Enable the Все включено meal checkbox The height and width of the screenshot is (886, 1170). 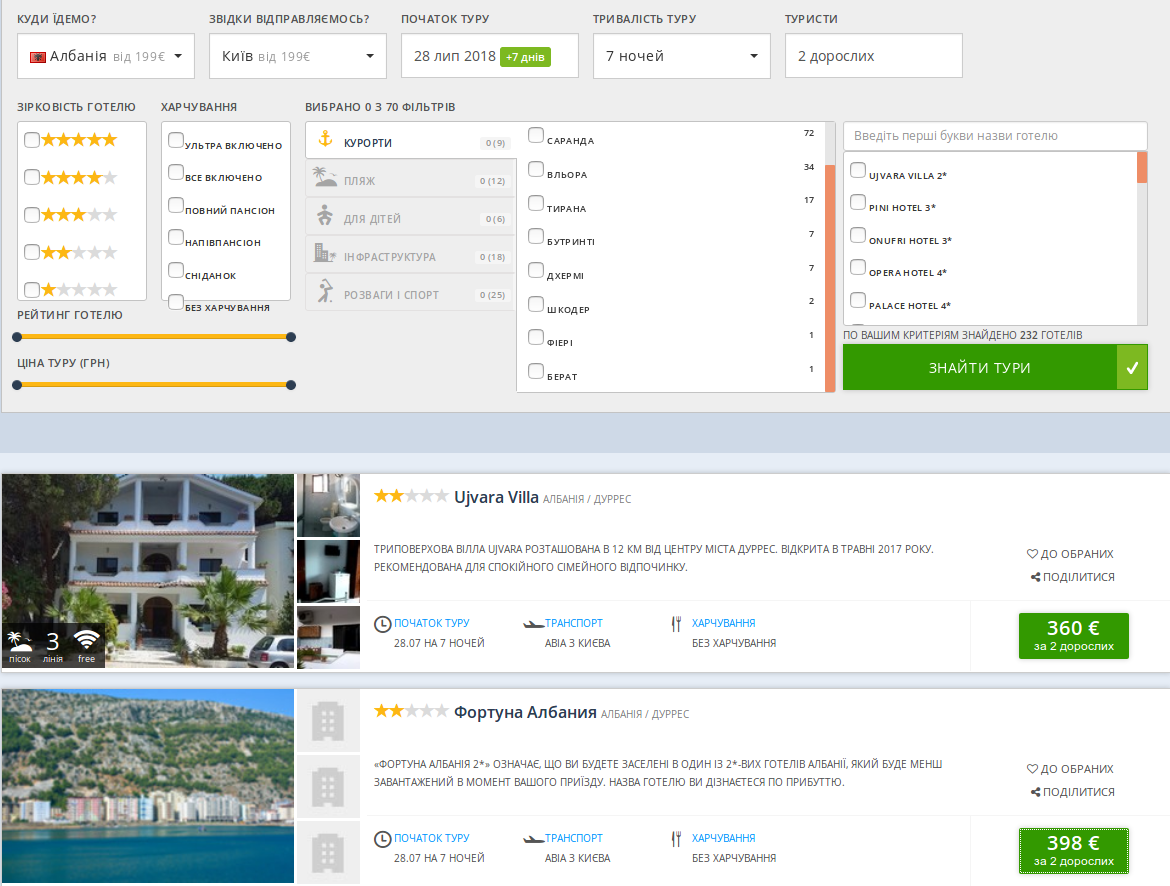[x=176, y=173]
